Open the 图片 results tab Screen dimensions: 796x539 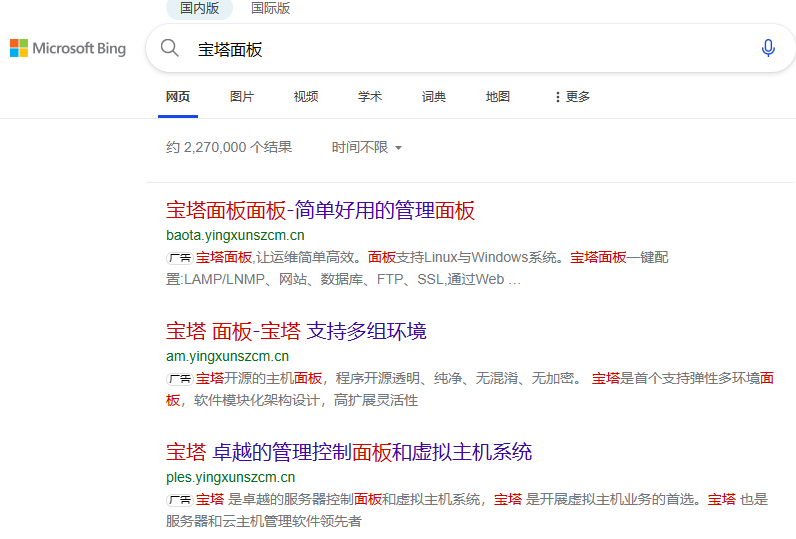click(x=242, y=96)
